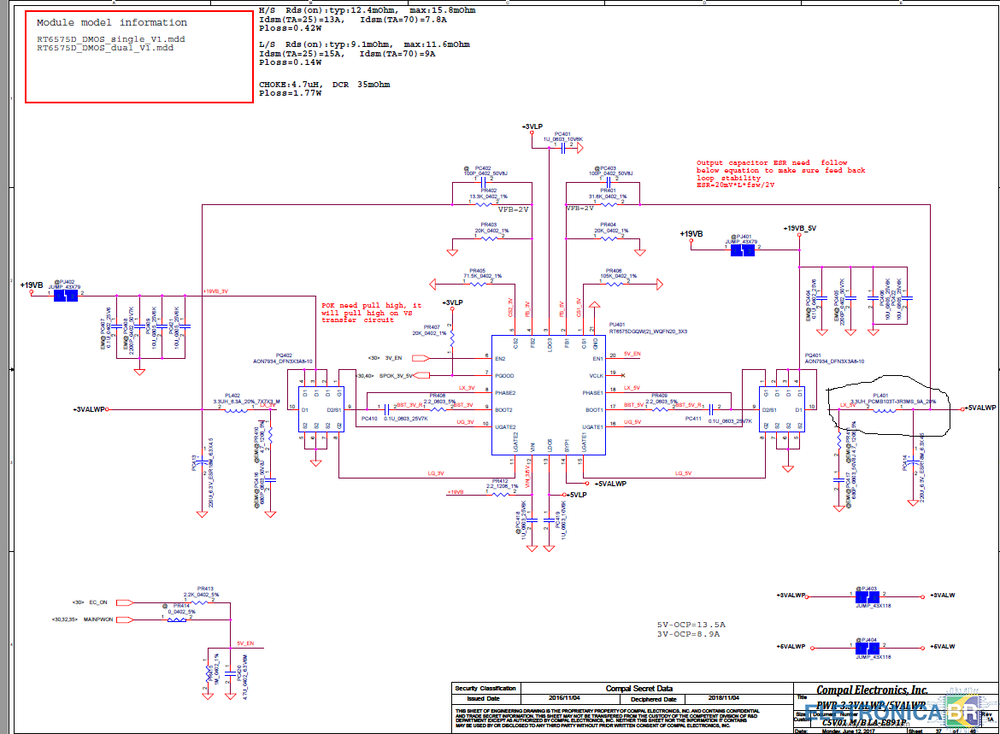
Task: Click the PR406 105K resistor
Action: tap(613, 281)
